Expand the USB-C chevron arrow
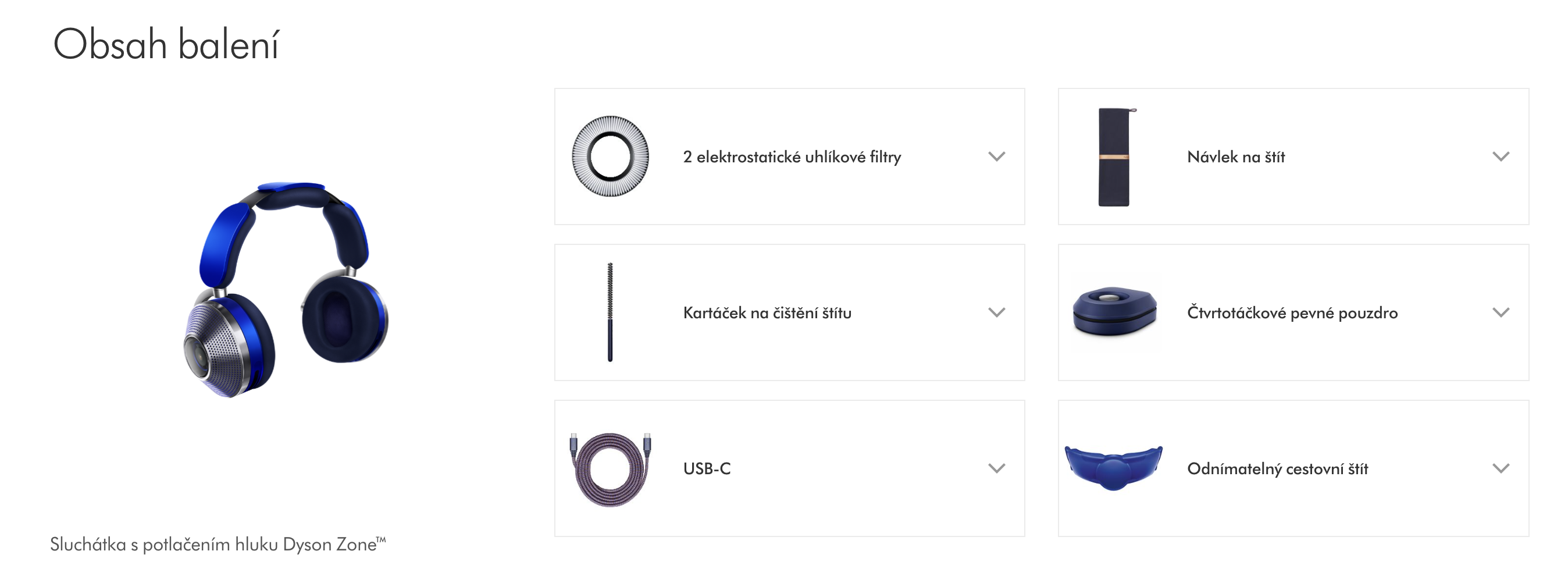This screenshot has height=583, width=1568. [996, 468]
